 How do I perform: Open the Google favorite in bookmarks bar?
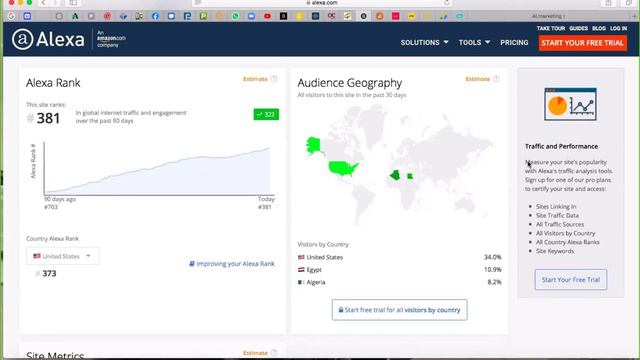11,16
